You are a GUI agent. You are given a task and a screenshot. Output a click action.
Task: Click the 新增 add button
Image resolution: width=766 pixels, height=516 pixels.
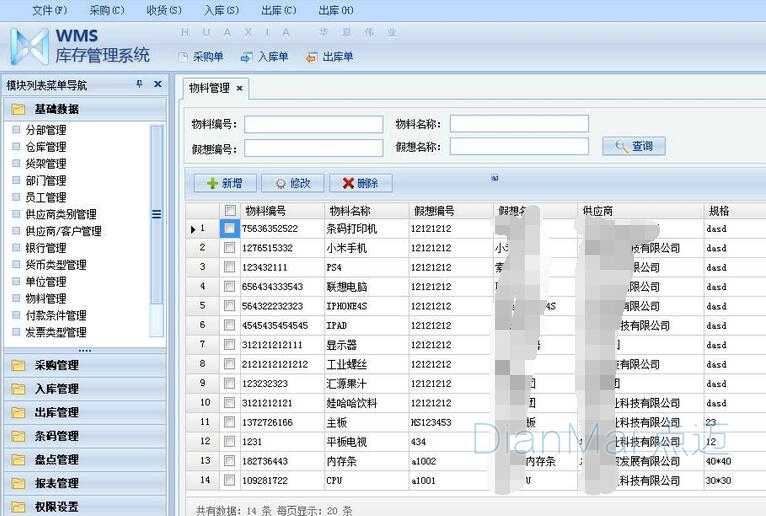(x=224, y=183)
